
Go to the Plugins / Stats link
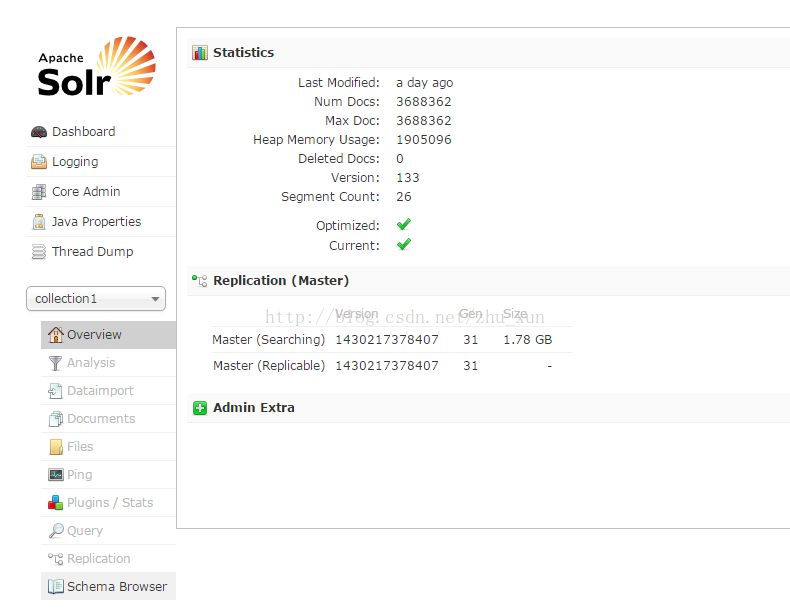click(108, 503)
